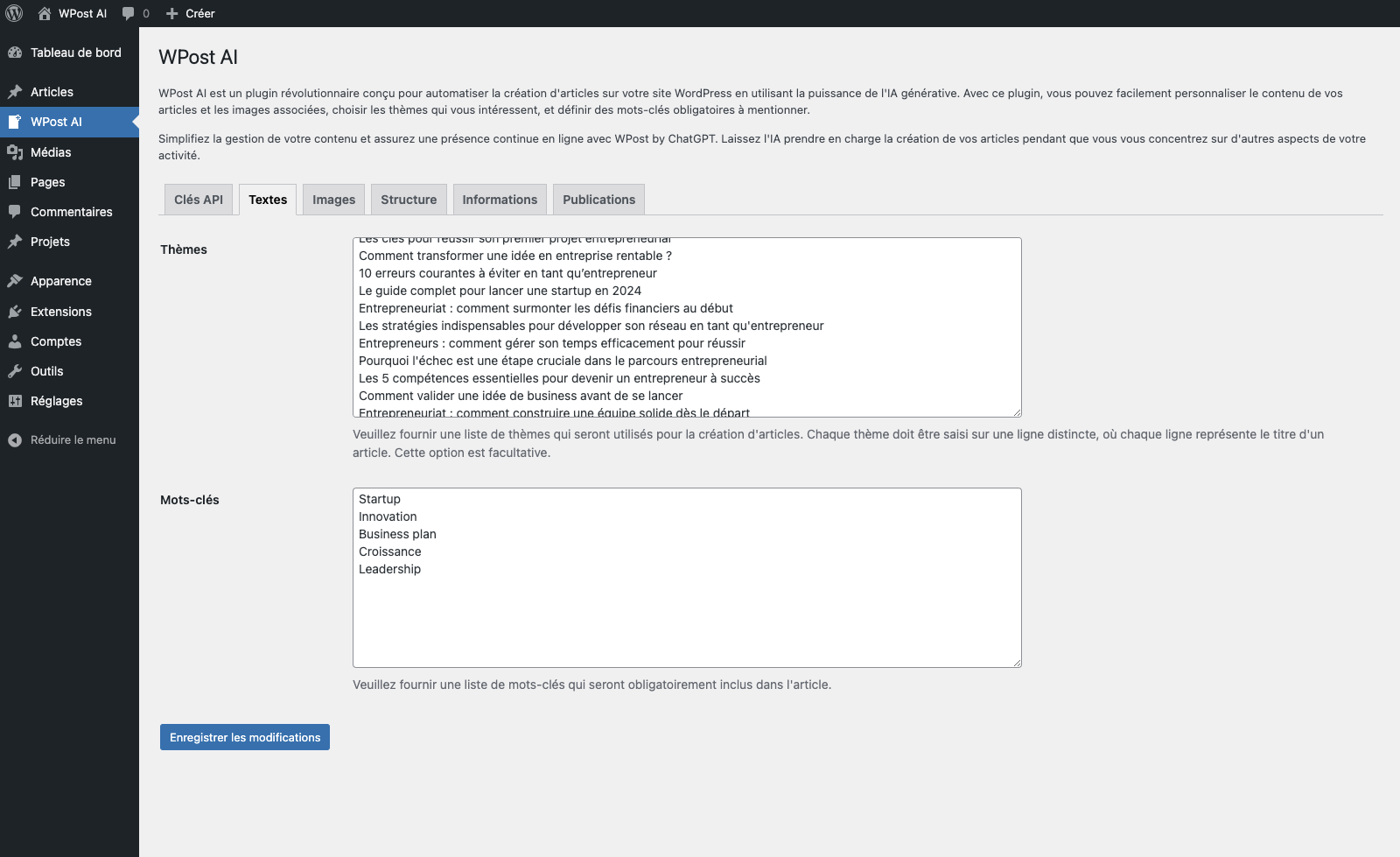Open Extensions menu
Image resolution: width=1400 pixels, height=857 pixels.
pyautogui.click(x=69, y=312)
